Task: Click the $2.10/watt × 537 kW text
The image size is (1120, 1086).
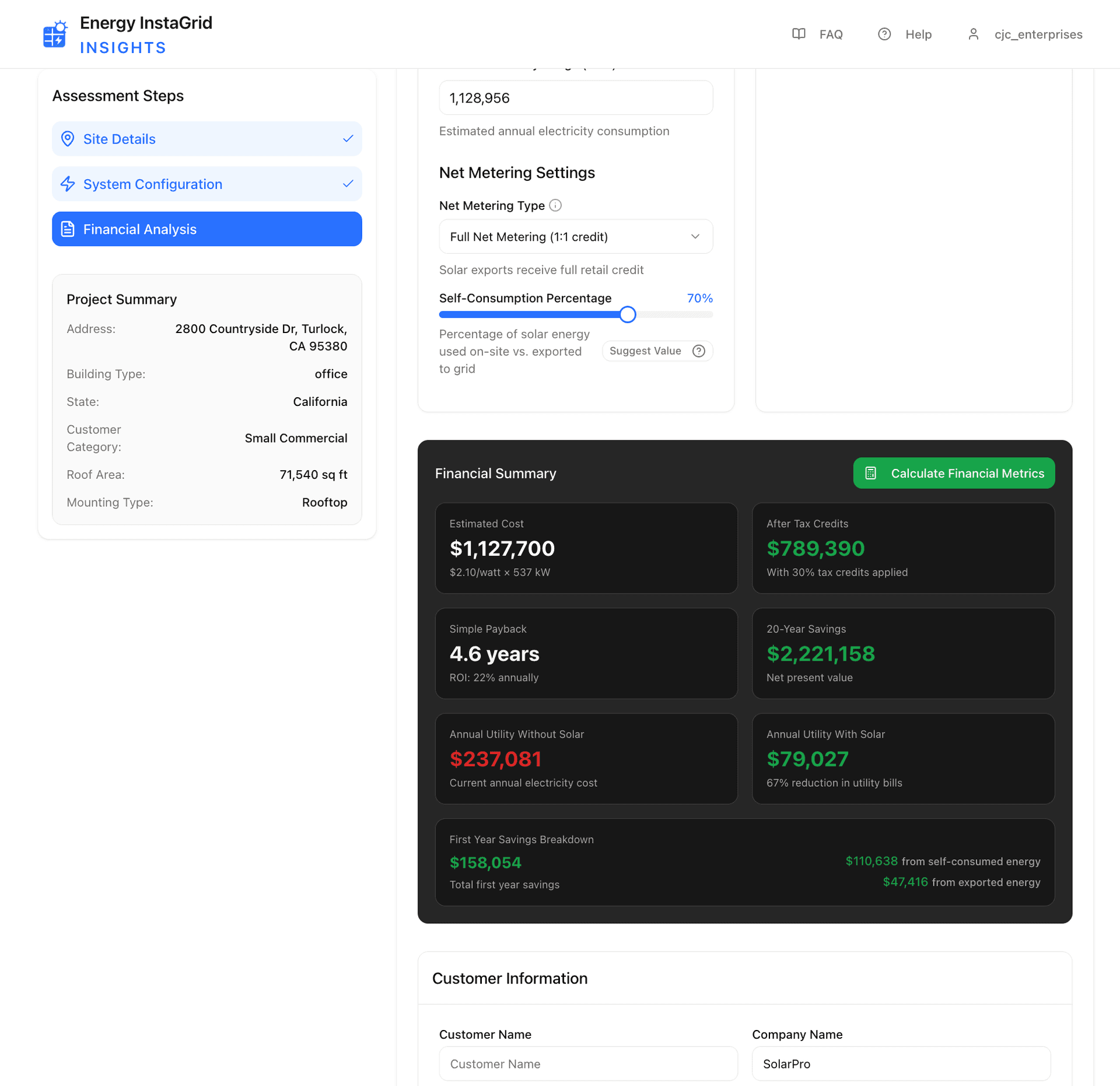Action: click(x=499, y=572)
